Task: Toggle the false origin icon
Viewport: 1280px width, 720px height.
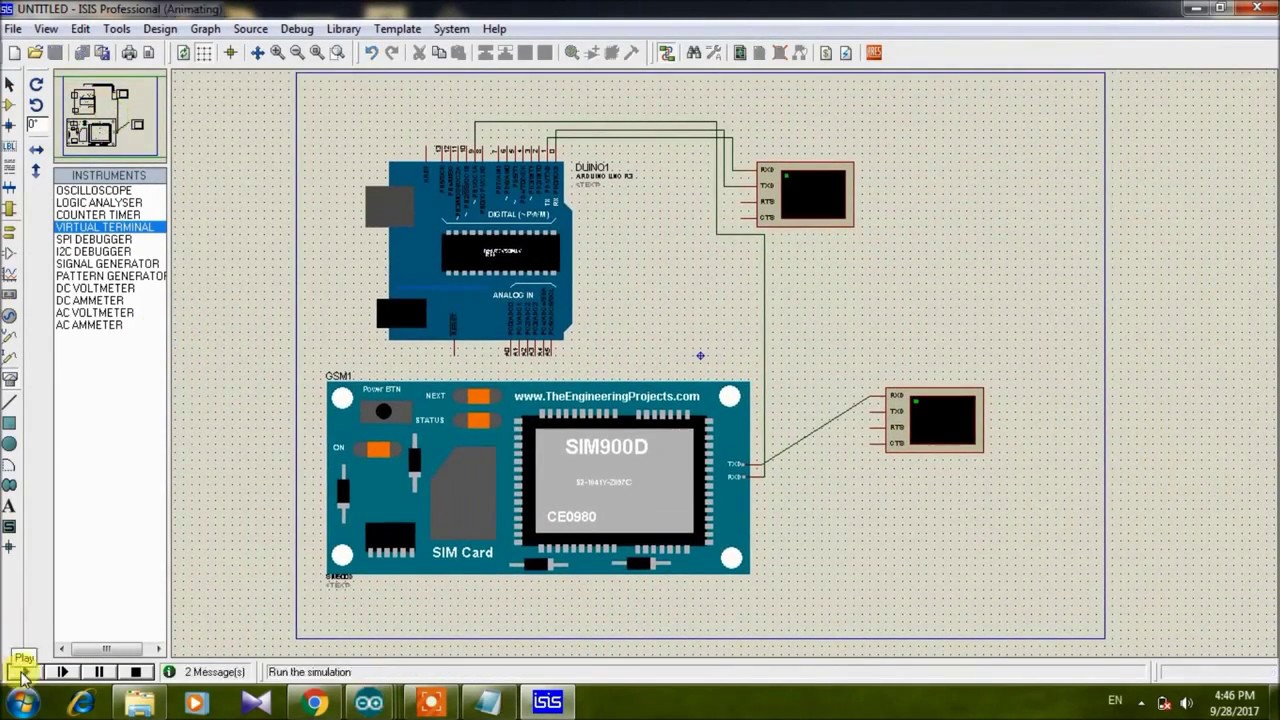Action: coord(230,53)
